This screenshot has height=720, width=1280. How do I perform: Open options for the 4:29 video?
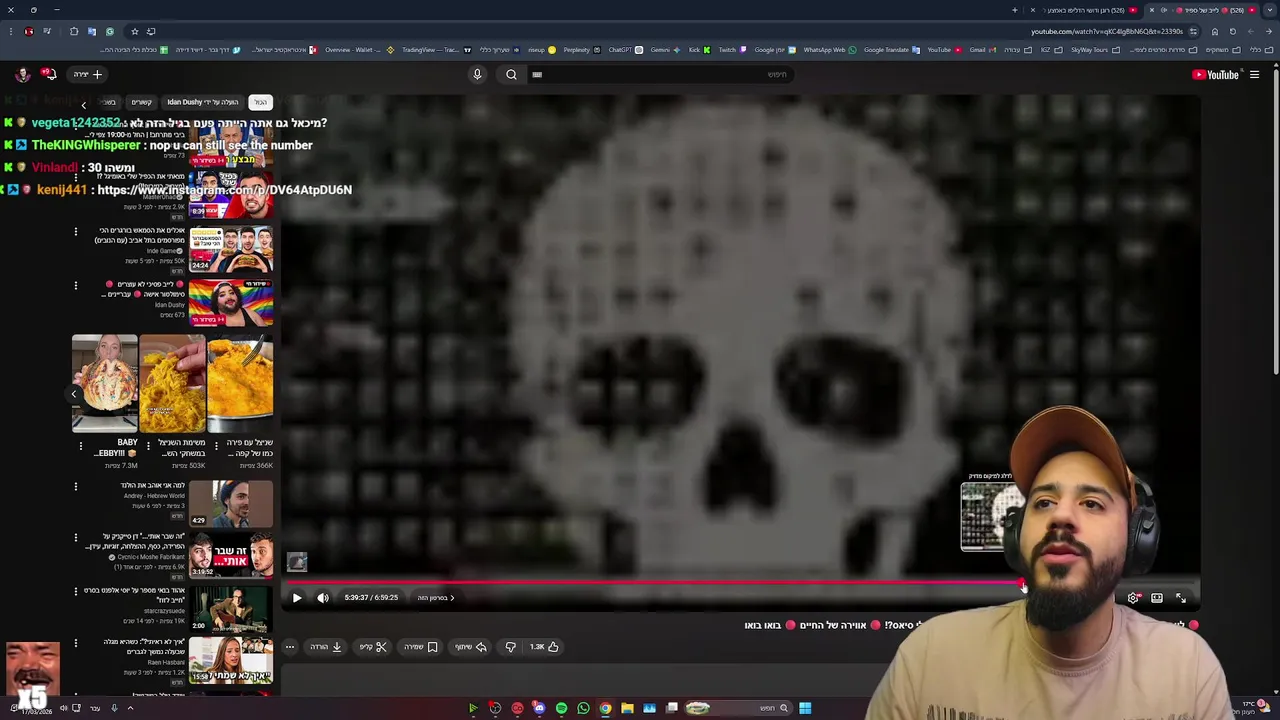tap(76, 487)
